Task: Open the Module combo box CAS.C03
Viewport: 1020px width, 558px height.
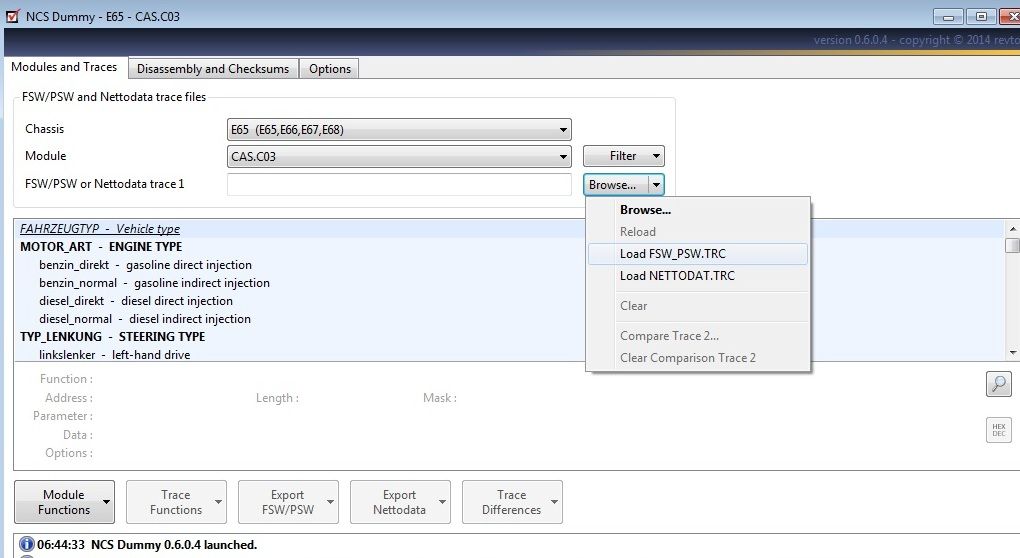Action: coord(399,156)
